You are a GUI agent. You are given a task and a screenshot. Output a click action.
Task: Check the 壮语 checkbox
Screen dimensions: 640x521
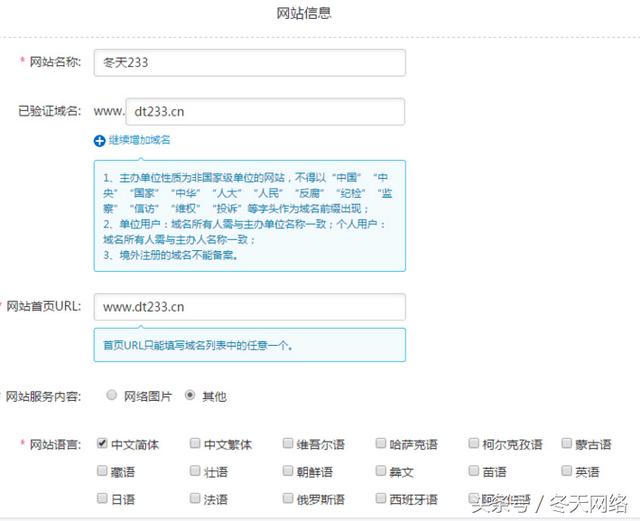pos(196,471)
